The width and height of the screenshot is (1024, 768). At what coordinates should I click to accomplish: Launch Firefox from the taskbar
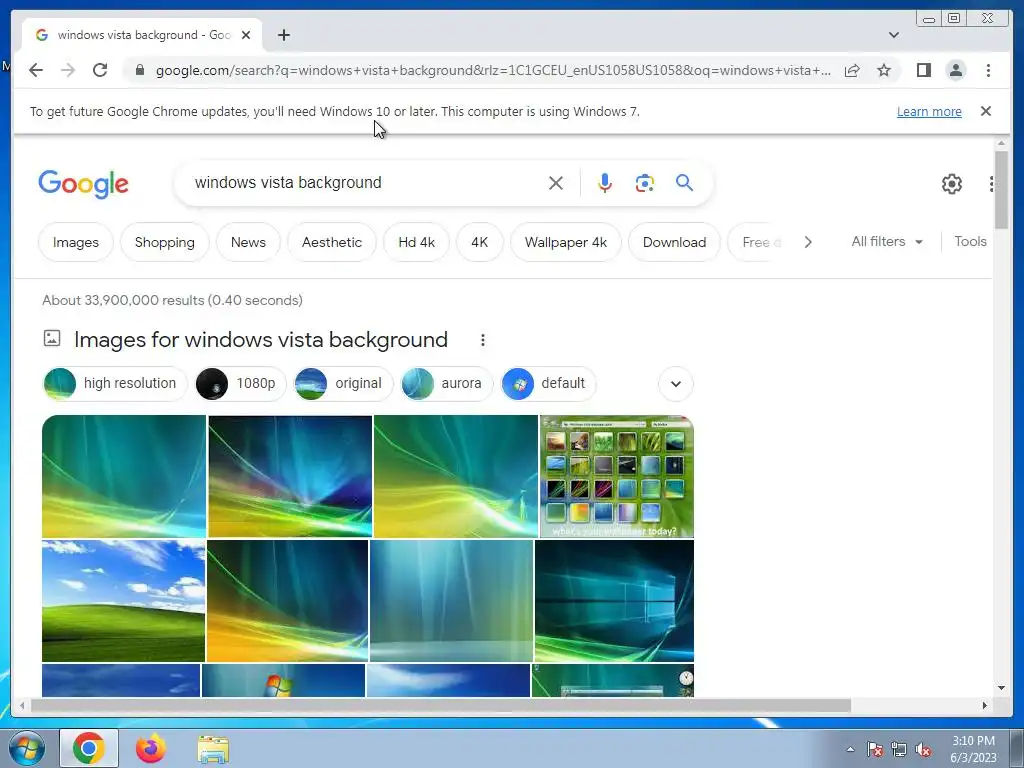[x=151, y=748]
